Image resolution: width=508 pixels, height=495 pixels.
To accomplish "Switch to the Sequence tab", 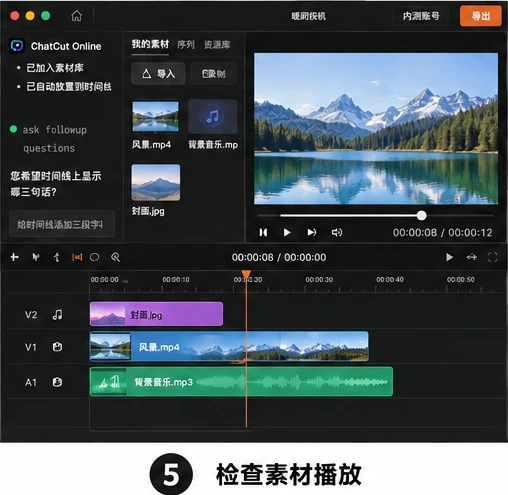I will pyautogui.click(x=186, y=44).
